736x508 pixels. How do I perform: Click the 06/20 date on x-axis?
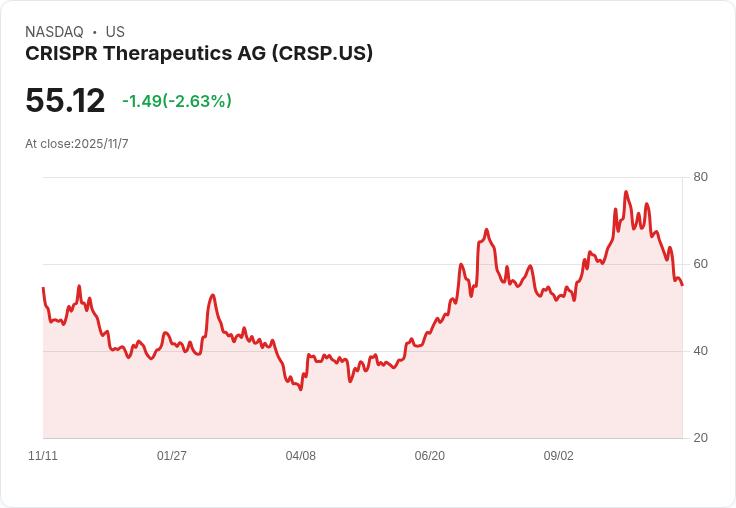(430, 456)
